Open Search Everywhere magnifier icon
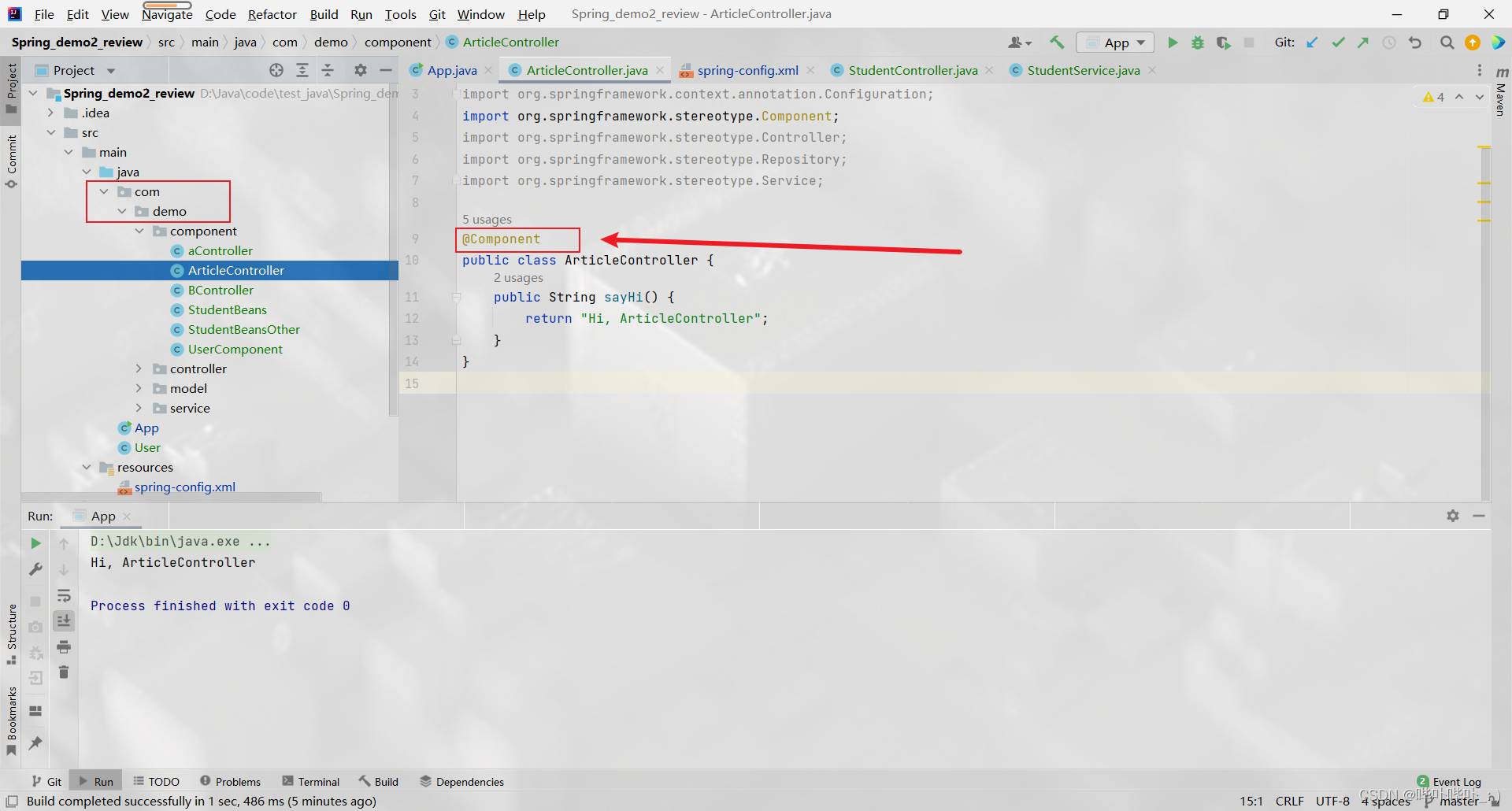This screenshot has height=811, width=1512. tap(1447, 43)
